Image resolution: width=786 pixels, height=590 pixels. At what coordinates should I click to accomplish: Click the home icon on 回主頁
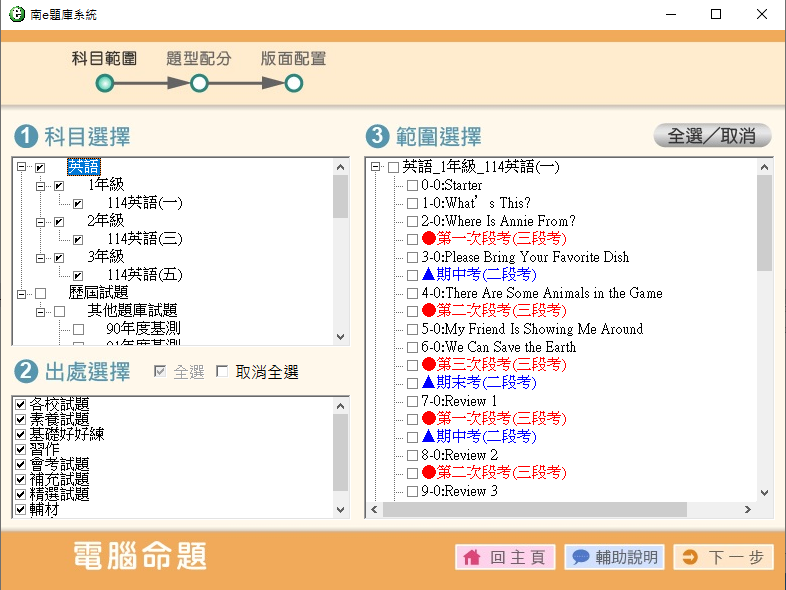coord(471,558)
